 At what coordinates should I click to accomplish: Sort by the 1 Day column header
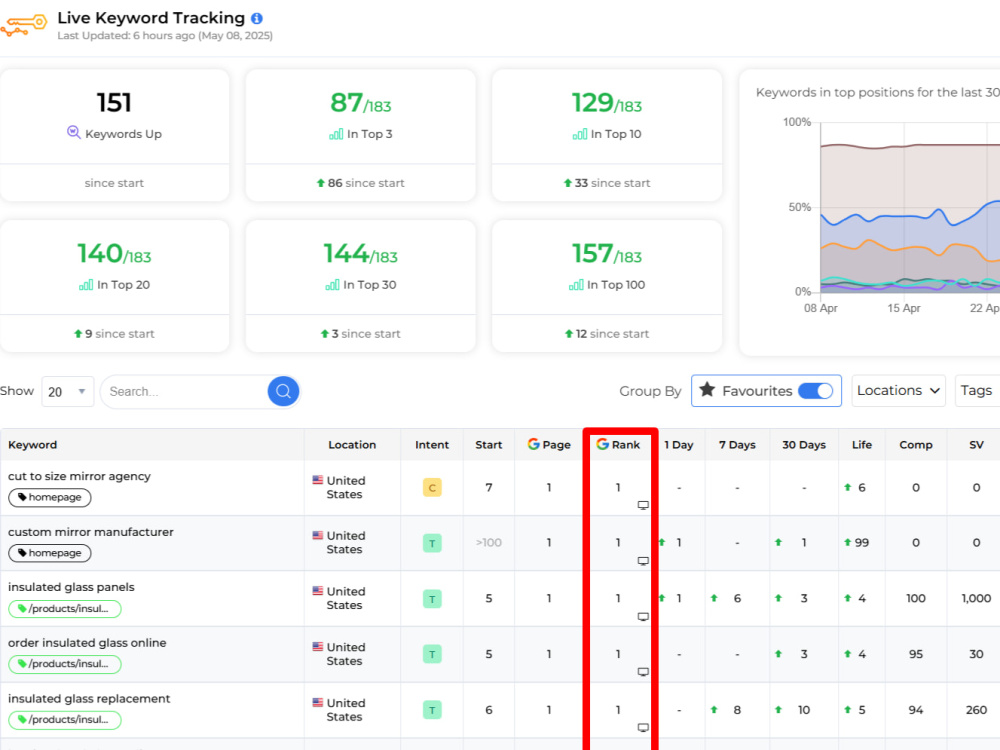(679, 445)
